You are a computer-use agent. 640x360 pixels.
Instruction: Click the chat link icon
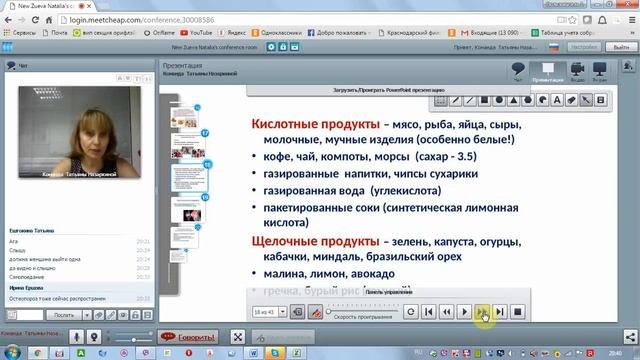pos(111,315)
